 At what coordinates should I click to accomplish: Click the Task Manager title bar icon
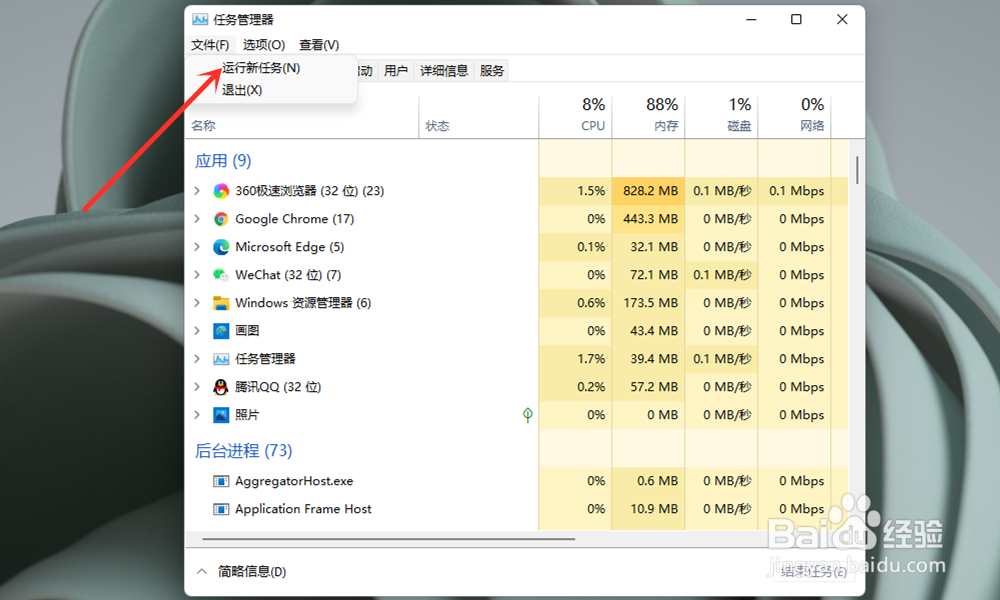coord(200,20)
